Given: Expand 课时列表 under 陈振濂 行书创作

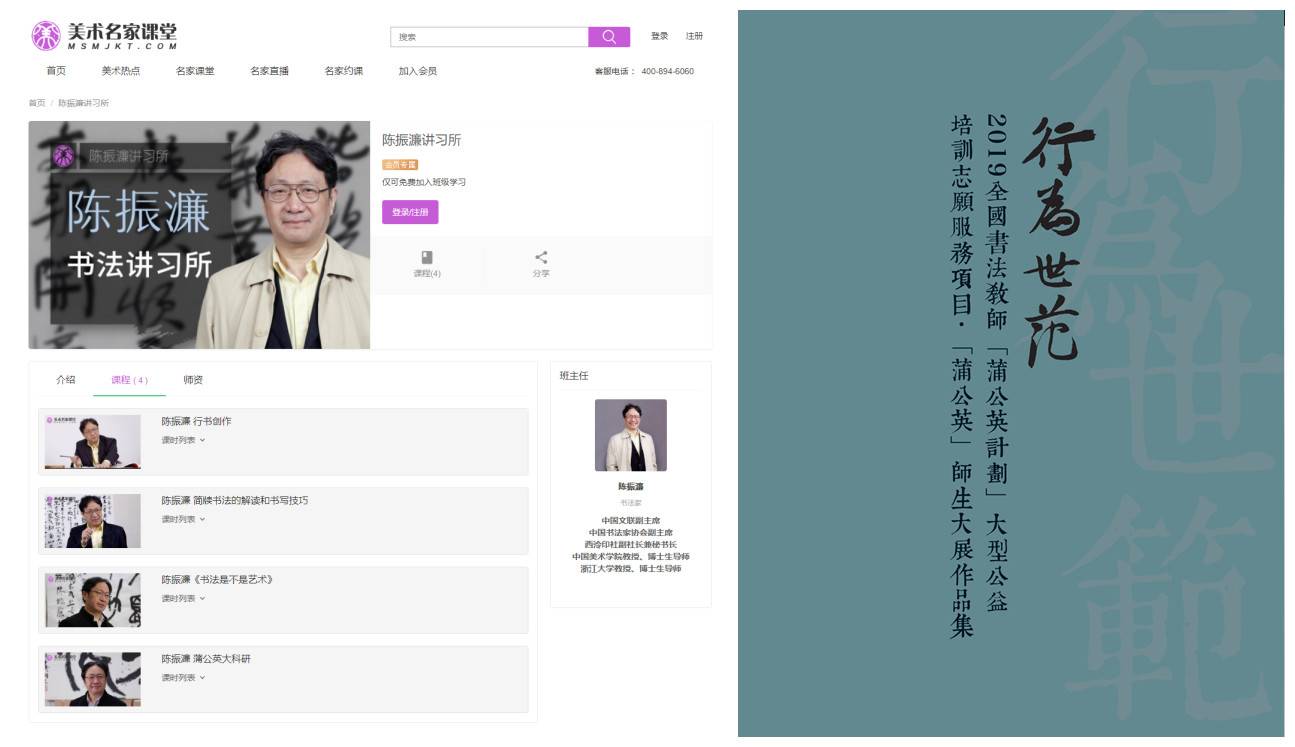Looking at the screenshot, I should click(183, 440).
